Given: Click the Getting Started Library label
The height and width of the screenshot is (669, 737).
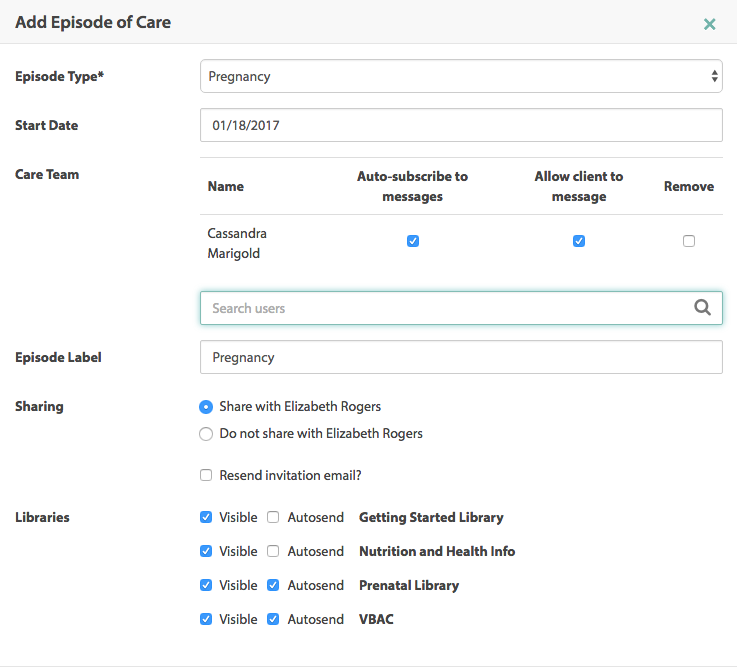Looking at the screenshot, I should click(431, 517).
